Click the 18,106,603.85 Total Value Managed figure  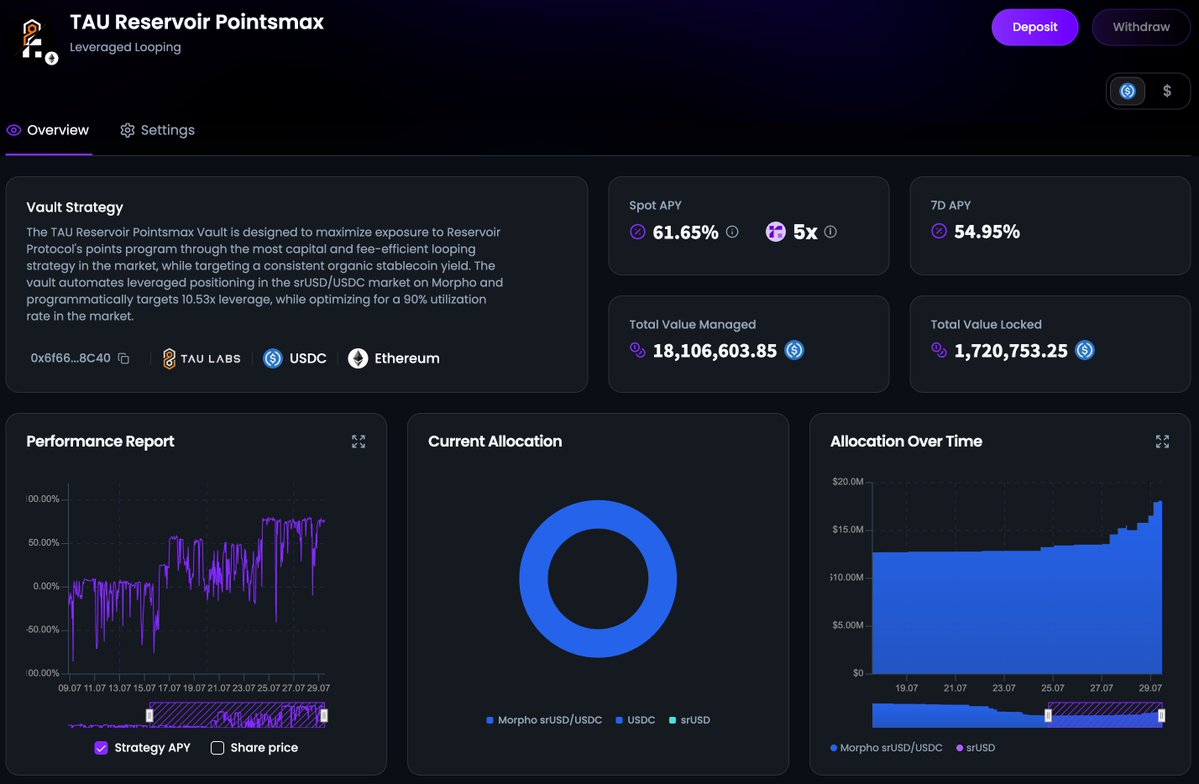pos(714,350)
